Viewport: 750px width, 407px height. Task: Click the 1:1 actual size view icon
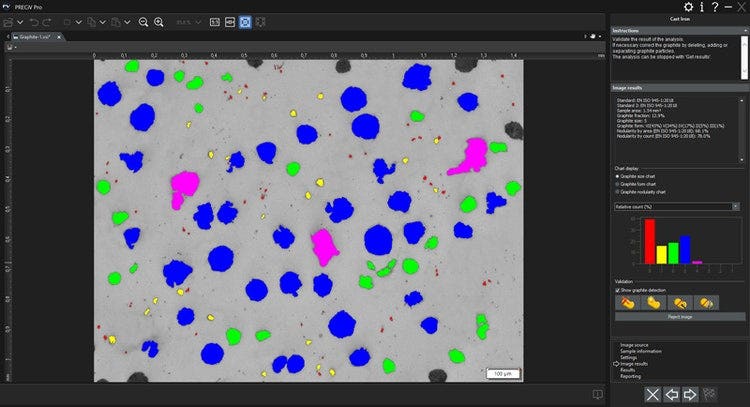click(216, 21)
